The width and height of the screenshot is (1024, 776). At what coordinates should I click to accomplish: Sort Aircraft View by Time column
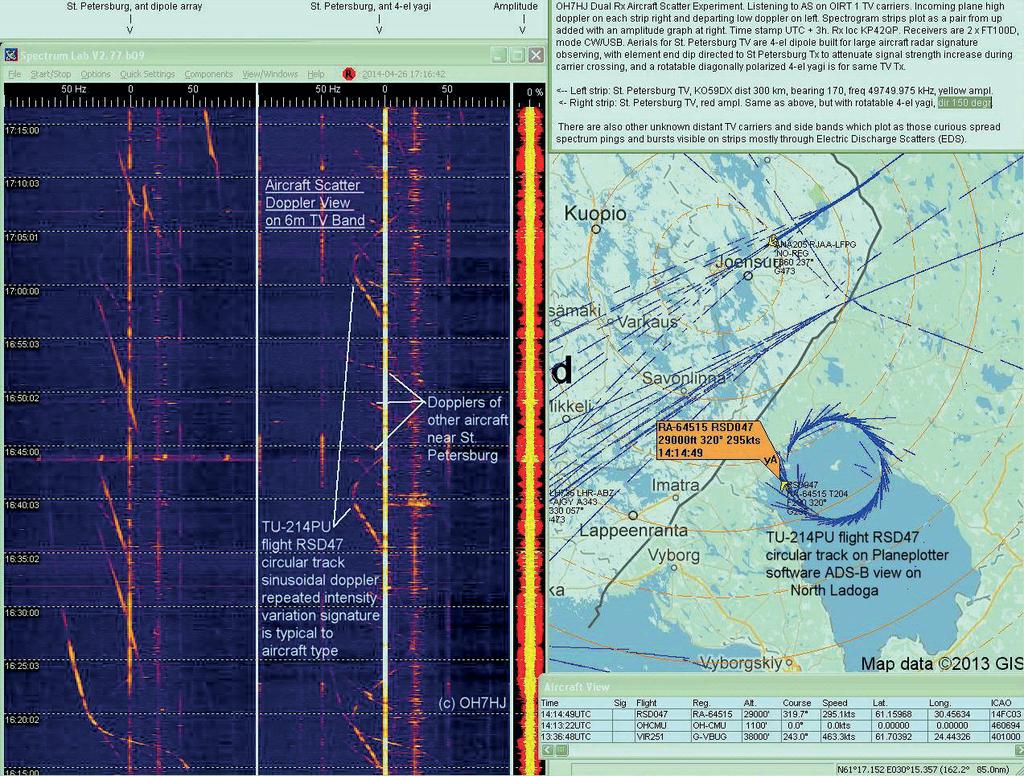coord(550,703)
